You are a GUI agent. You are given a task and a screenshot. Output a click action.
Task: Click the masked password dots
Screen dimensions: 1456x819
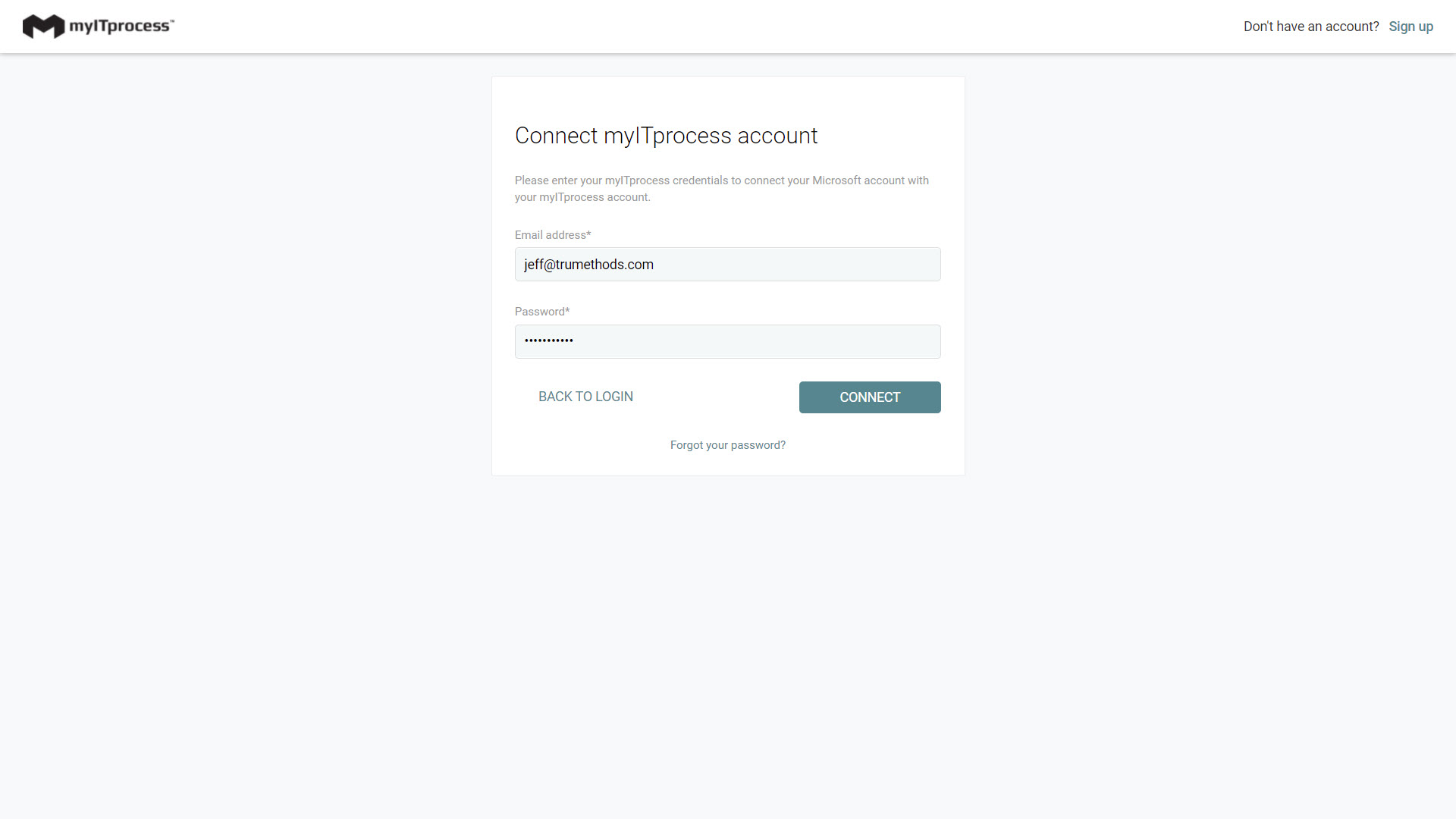coord(549,340)
